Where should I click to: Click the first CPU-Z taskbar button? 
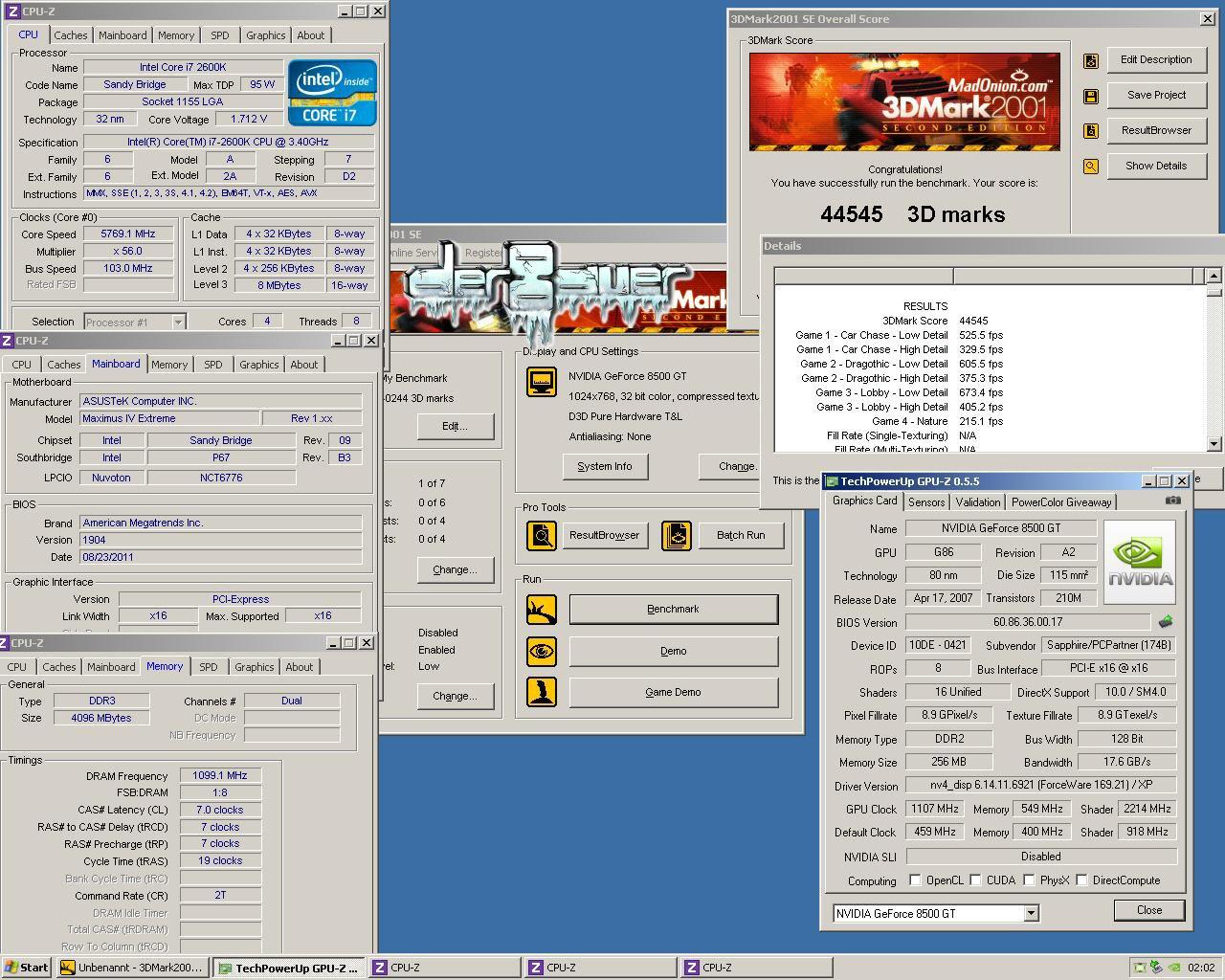click(445, 968)
